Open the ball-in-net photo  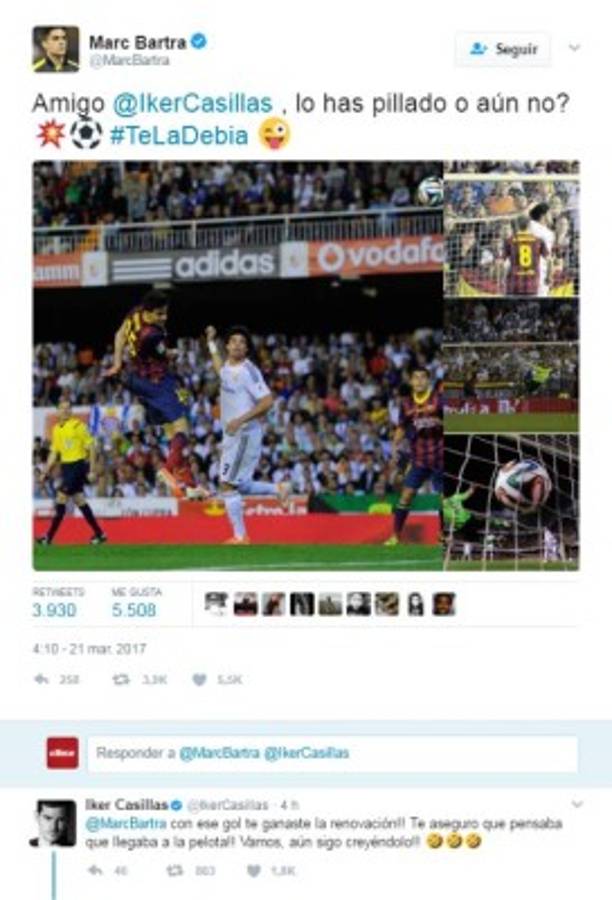pos(512,502)
